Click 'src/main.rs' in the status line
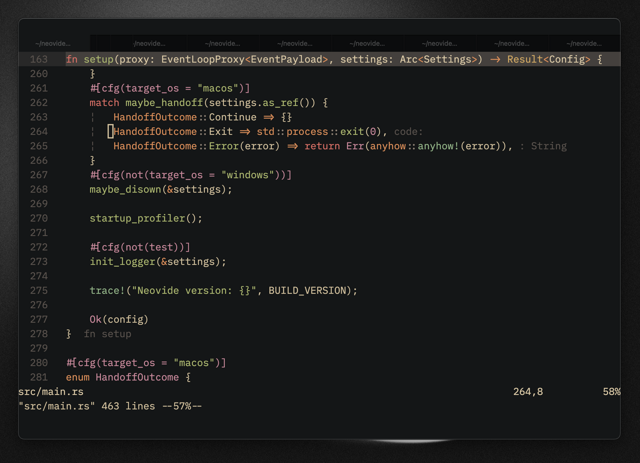The image size is (640, 463). (51, 392)
